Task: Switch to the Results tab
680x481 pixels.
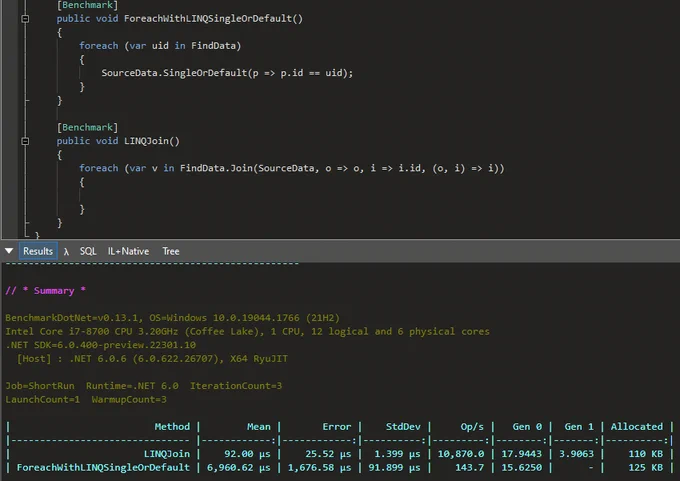Action: click(x=38, y=251)
